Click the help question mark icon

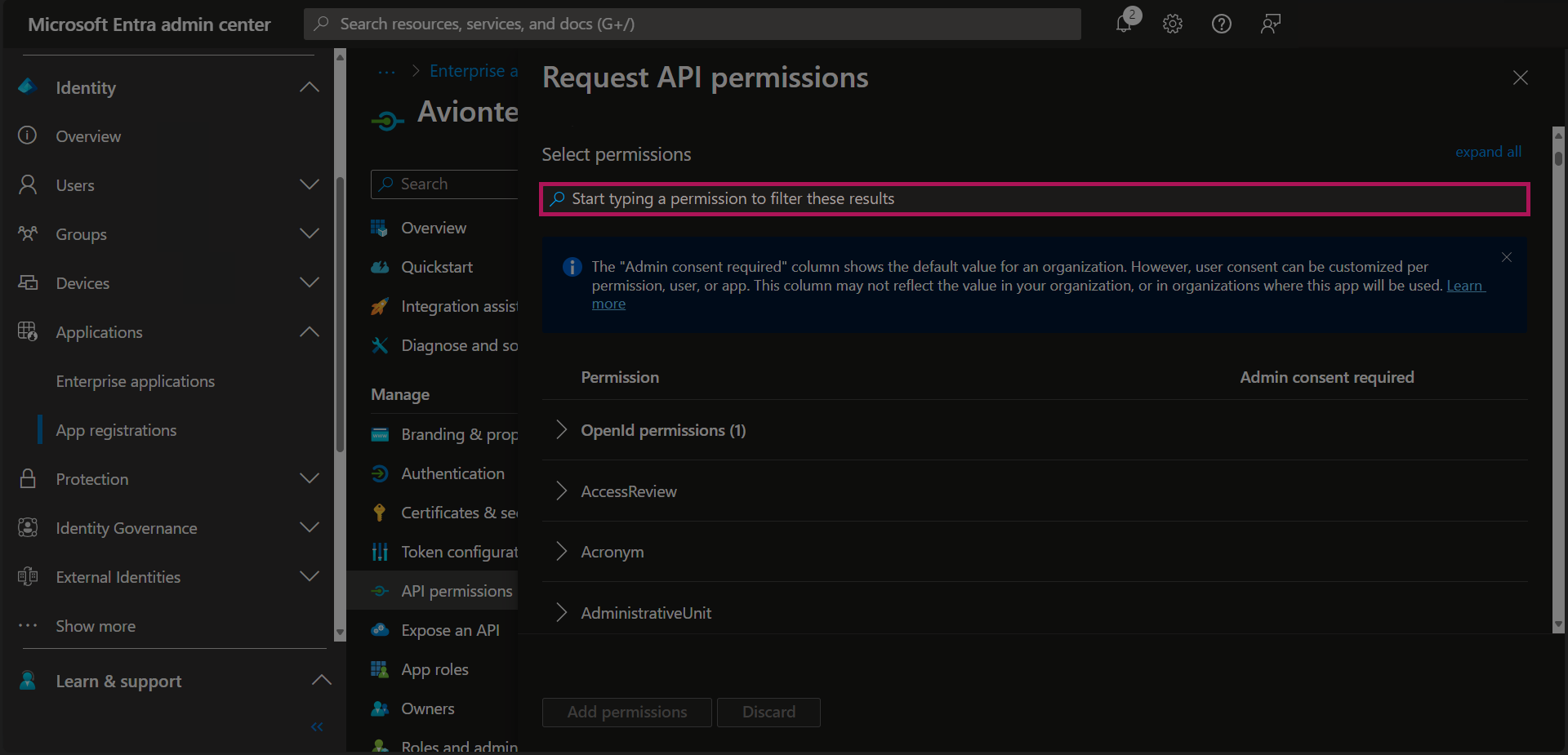pyautogui.click(x=1222, y=24)
